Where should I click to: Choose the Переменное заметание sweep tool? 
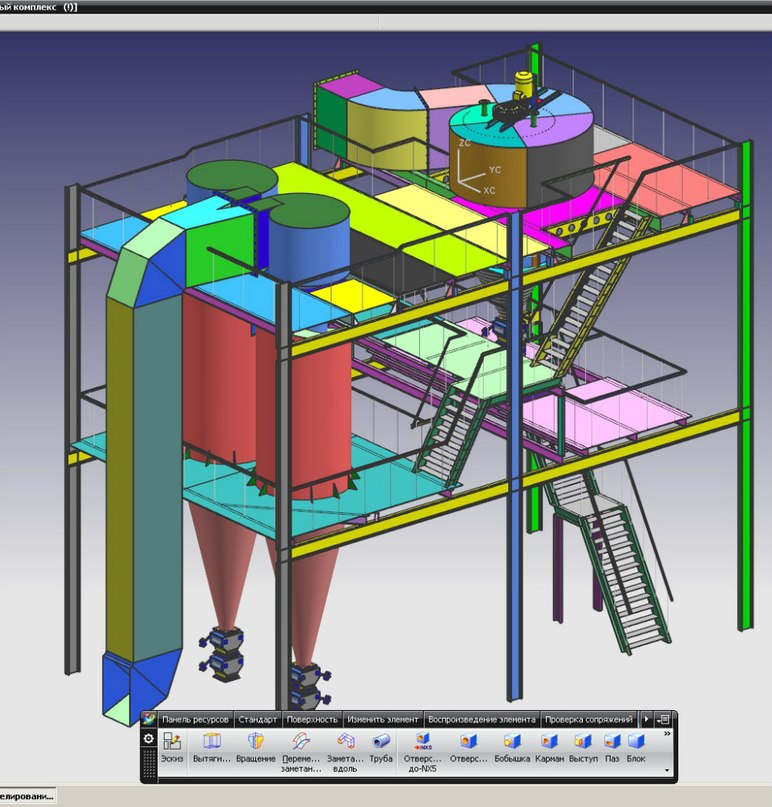[x=301, y=752]
